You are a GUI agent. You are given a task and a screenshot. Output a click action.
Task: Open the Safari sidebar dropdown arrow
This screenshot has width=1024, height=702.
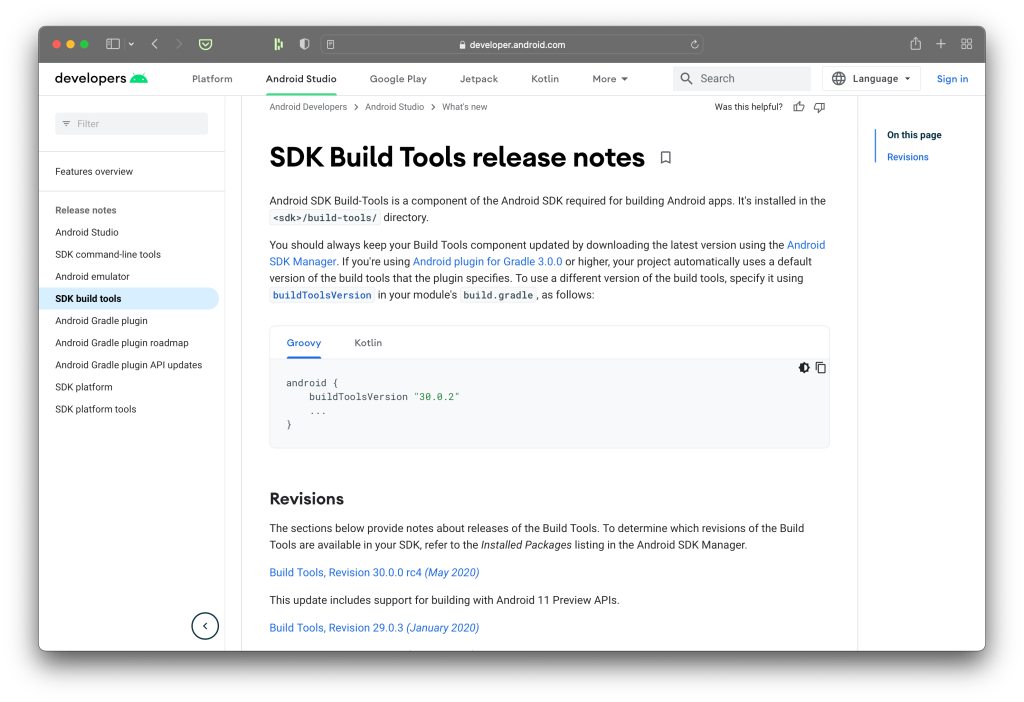(131, 45)
